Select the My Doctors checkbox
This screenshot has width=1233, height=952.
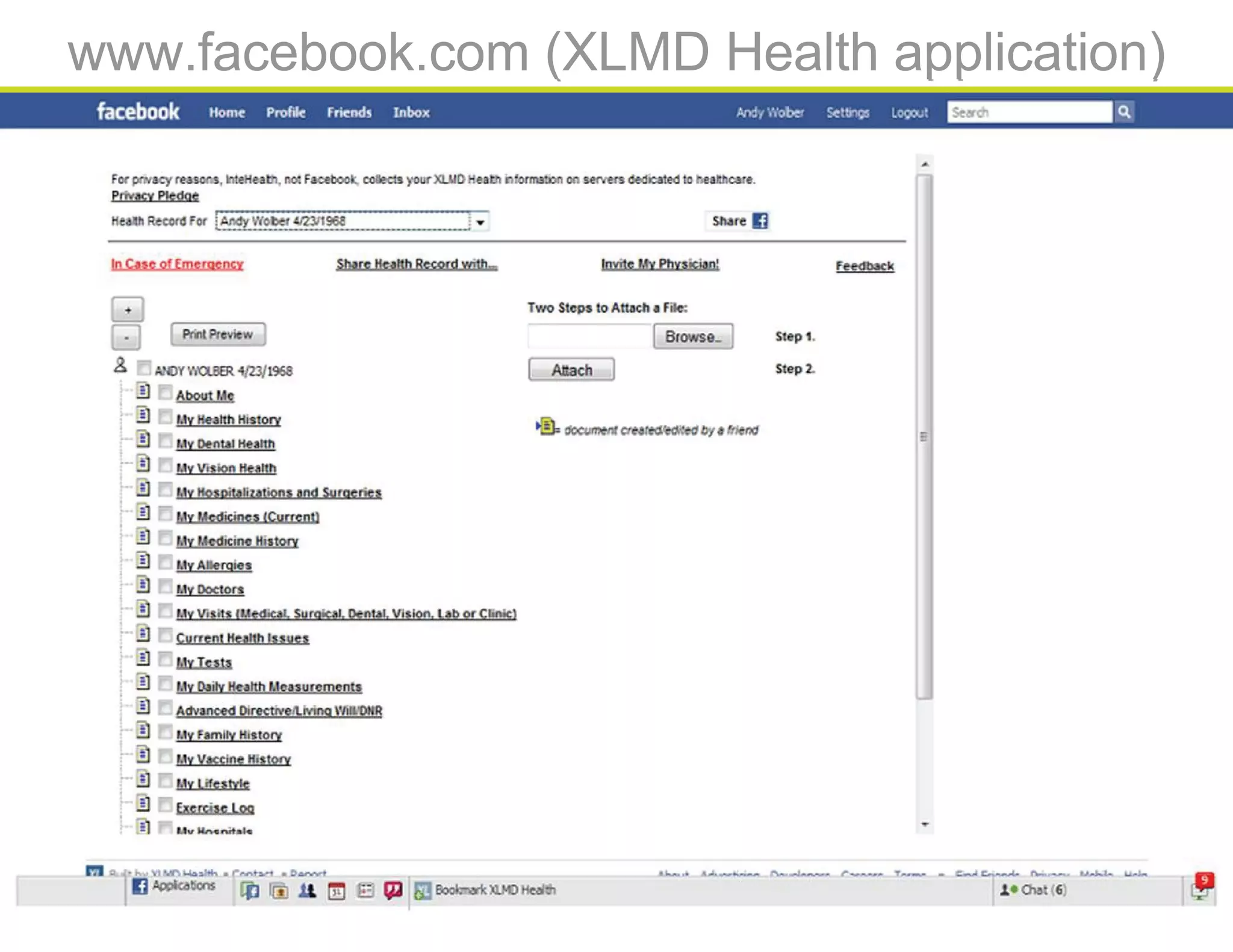(166, 587)
